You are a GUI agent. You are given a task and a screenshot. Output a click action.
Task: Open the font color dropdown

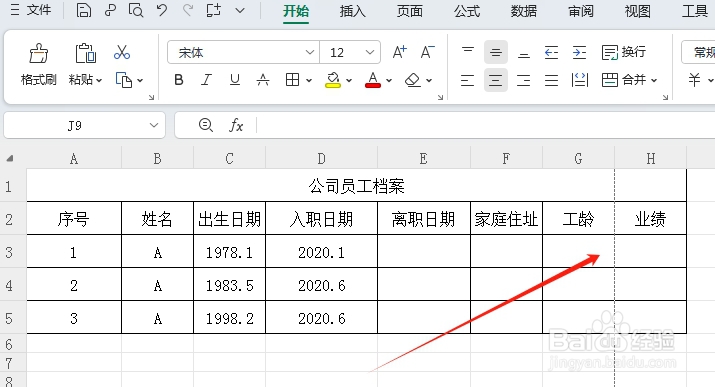[x=389, y=81]
